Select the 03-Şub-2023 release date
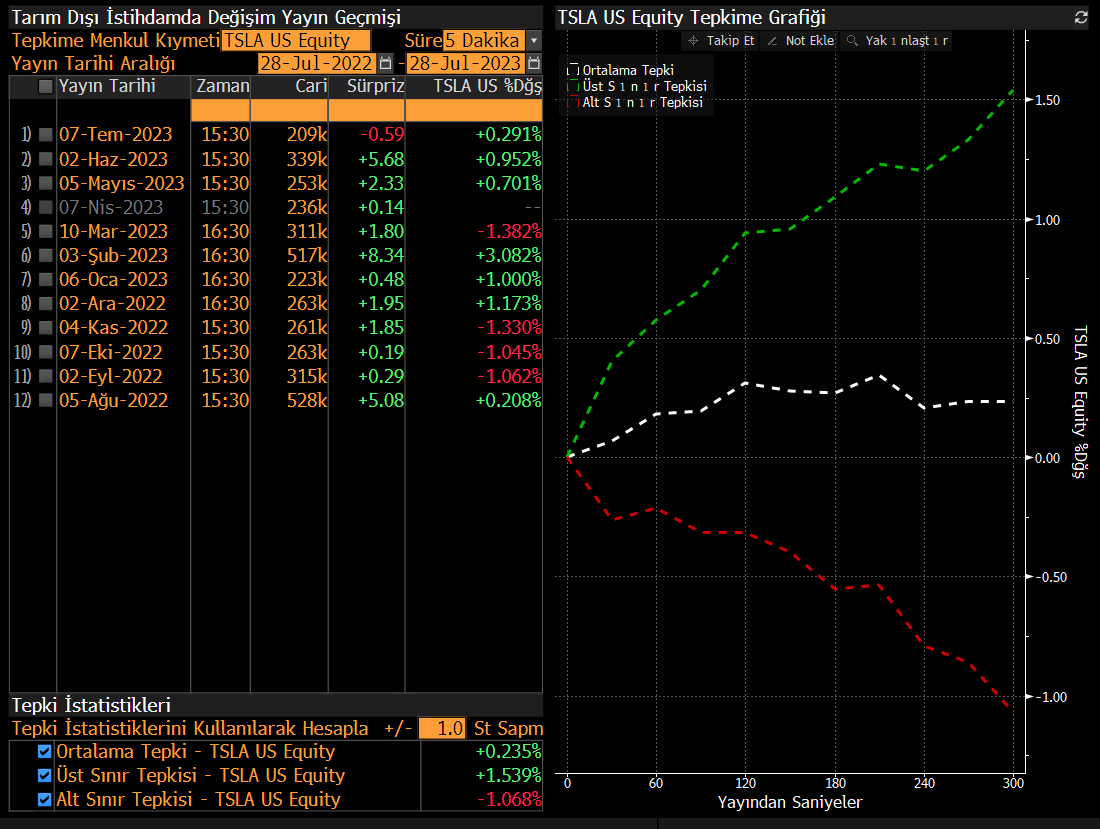 (114, 255)
